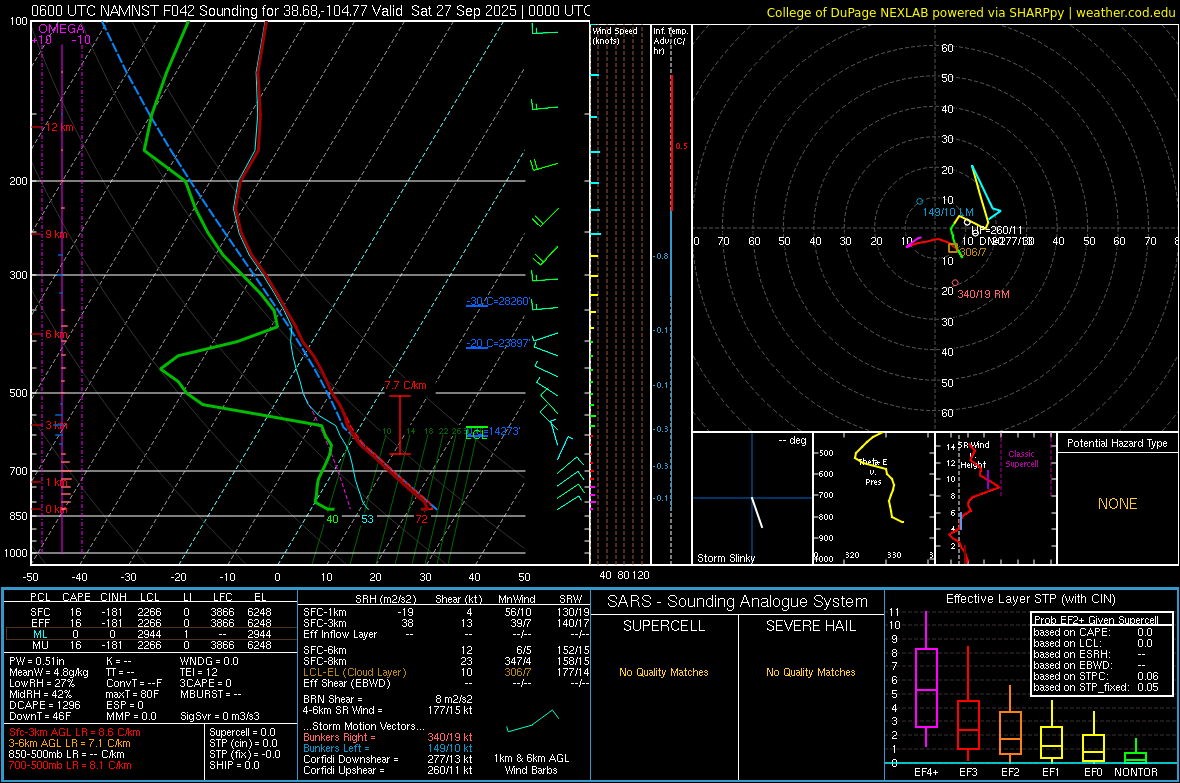The width and height of the screenshot is (1180, 783).
Task: Click the 7.7 C/km lapse rate label
Action: pyautogui.click(x=406, y=385)
